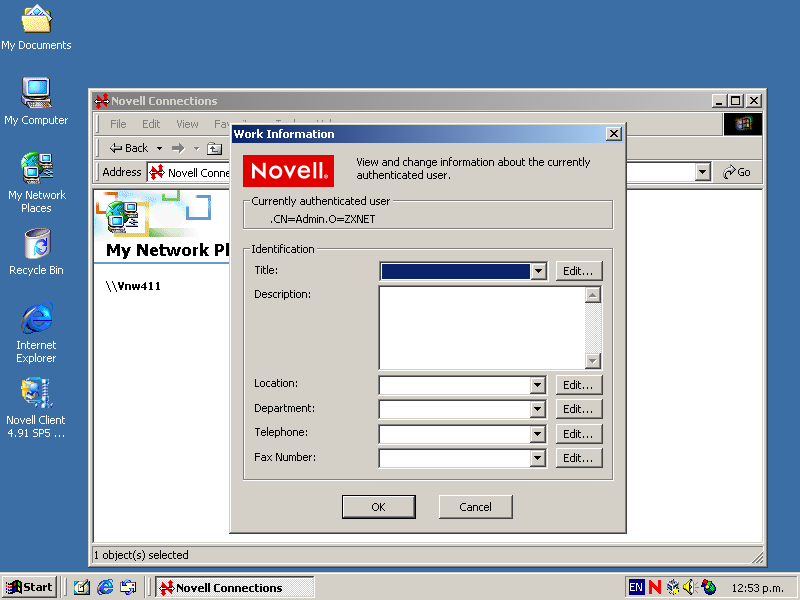Click the 12:53 p.m. taskbar clock
Image resolution: width=800 pixels, height=600 pixels.
757,588
